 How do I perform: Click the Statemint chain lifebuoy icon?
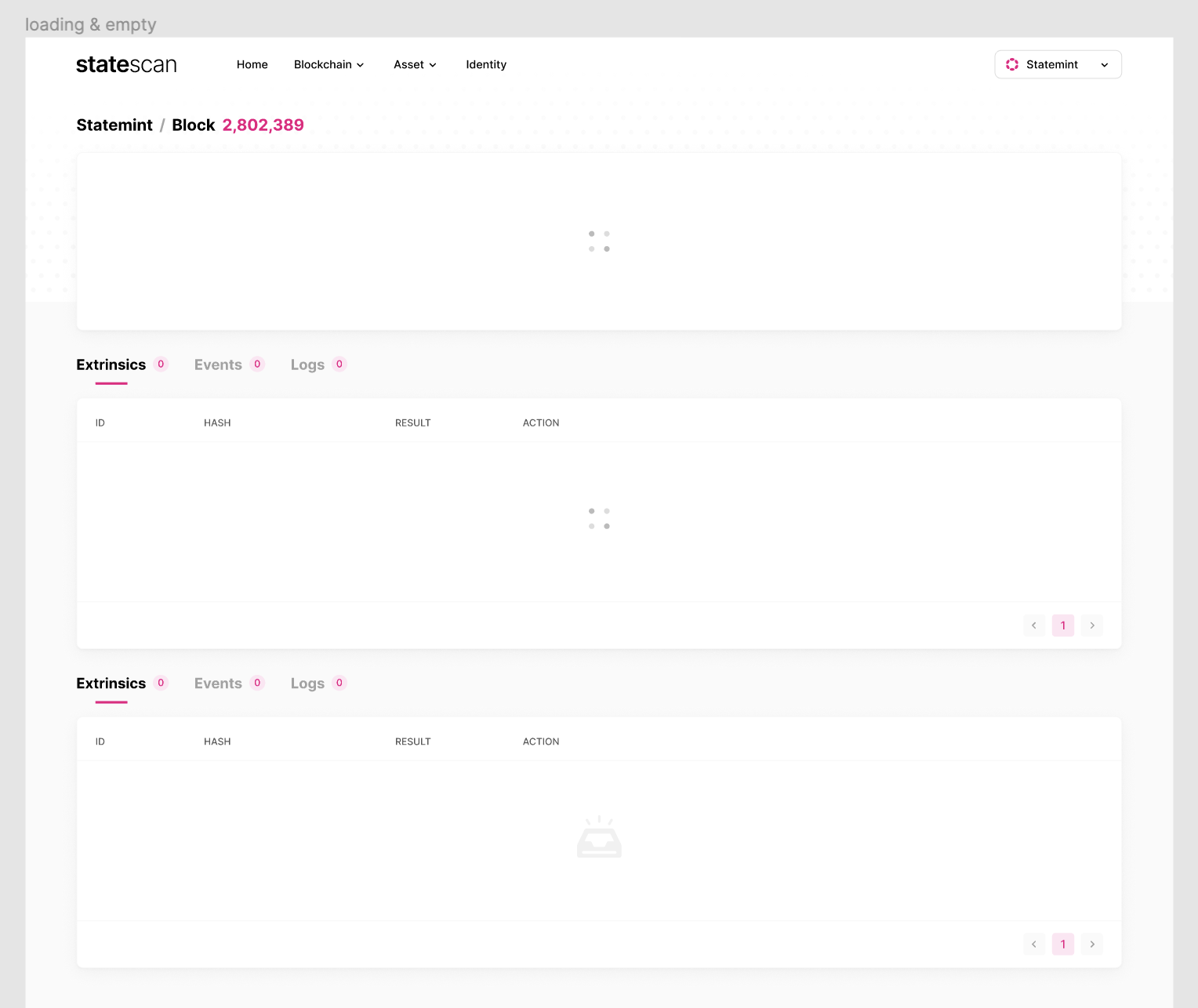pyautogui.click(x=1012, y=64)
